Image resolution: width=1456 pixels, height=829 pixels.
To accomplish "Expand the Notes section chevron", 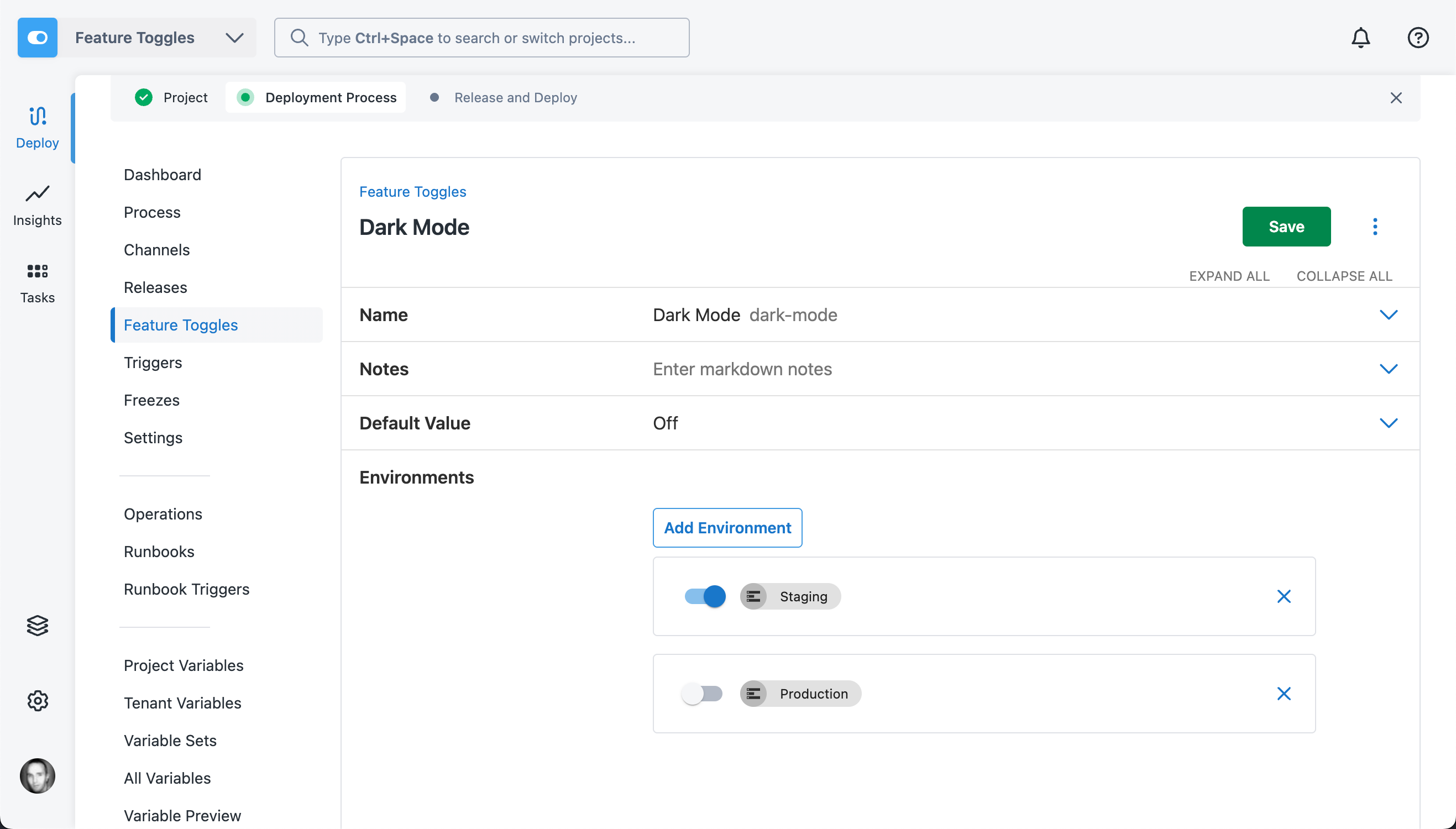I will pyautogui.click(x=1388, y=369).
